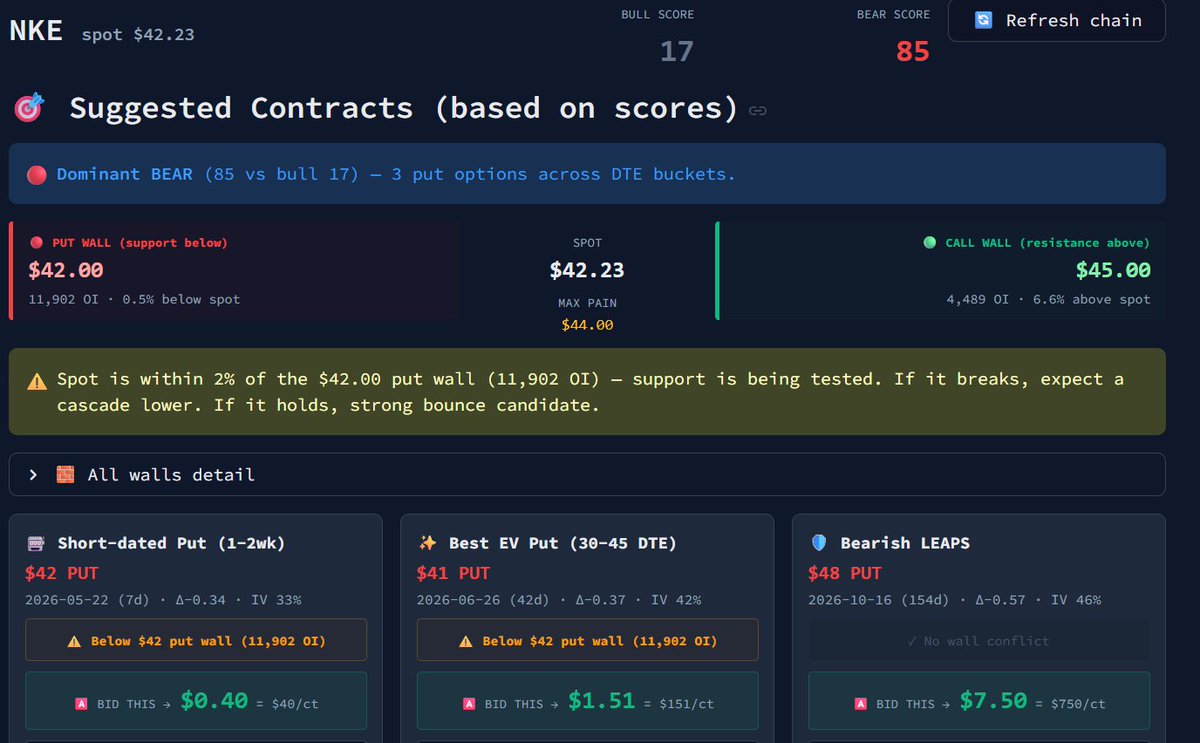Image resolution: width=1200 pixels, height=743 pixels.
Task: Click the A icon beside $7.50 bid
Action: tap(861, 704)
